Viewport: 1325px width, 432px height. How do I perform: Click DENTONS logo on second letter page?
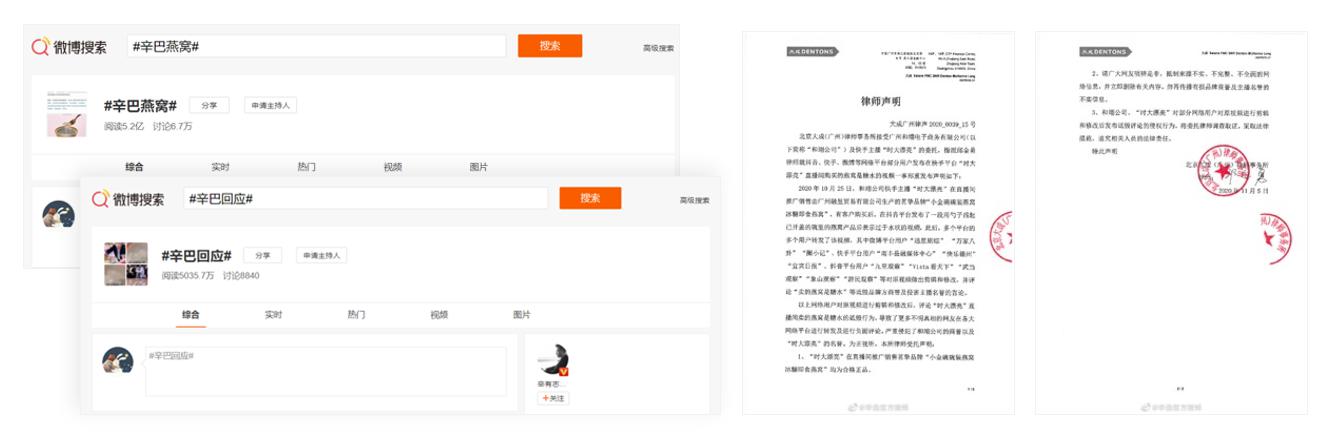pyautogui.click(x=1103, y=52)
